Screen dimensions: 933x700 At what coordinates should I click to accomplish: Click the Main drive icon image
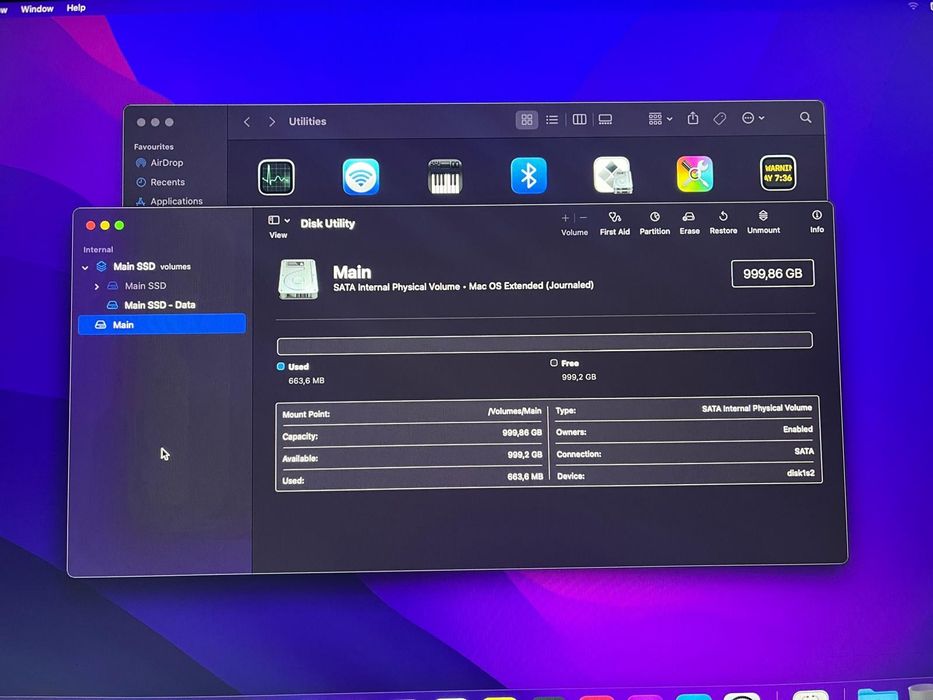(x=298, y=279)
